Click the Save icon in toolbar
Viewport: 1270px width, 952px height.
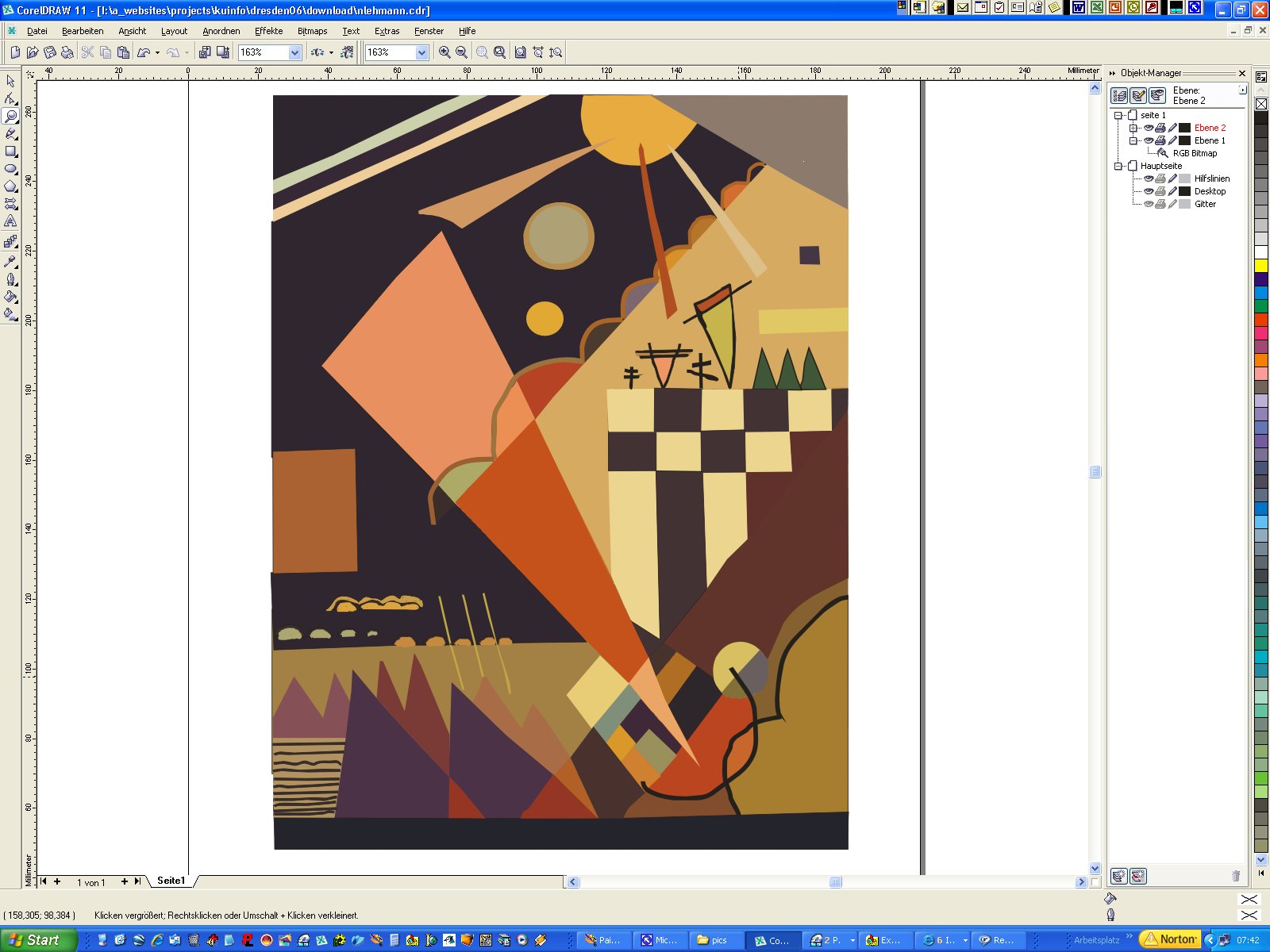50,52
